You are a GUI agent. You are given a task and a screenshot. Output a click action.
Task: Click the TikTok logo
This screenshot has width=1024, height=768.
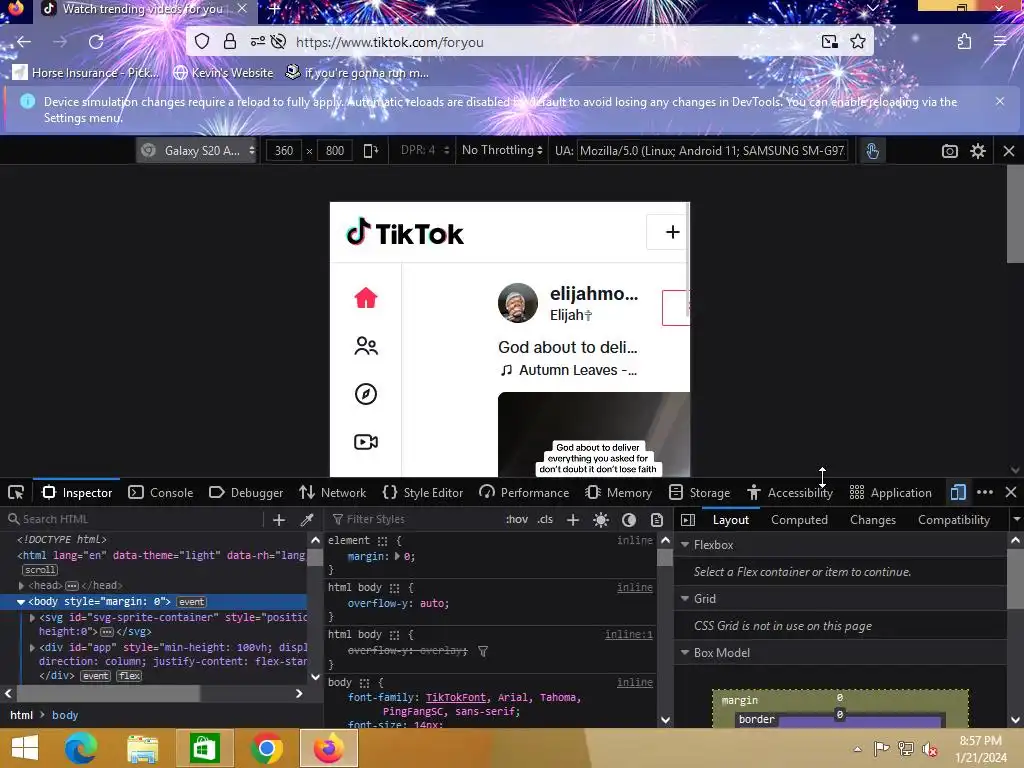(x=405, y=232)
